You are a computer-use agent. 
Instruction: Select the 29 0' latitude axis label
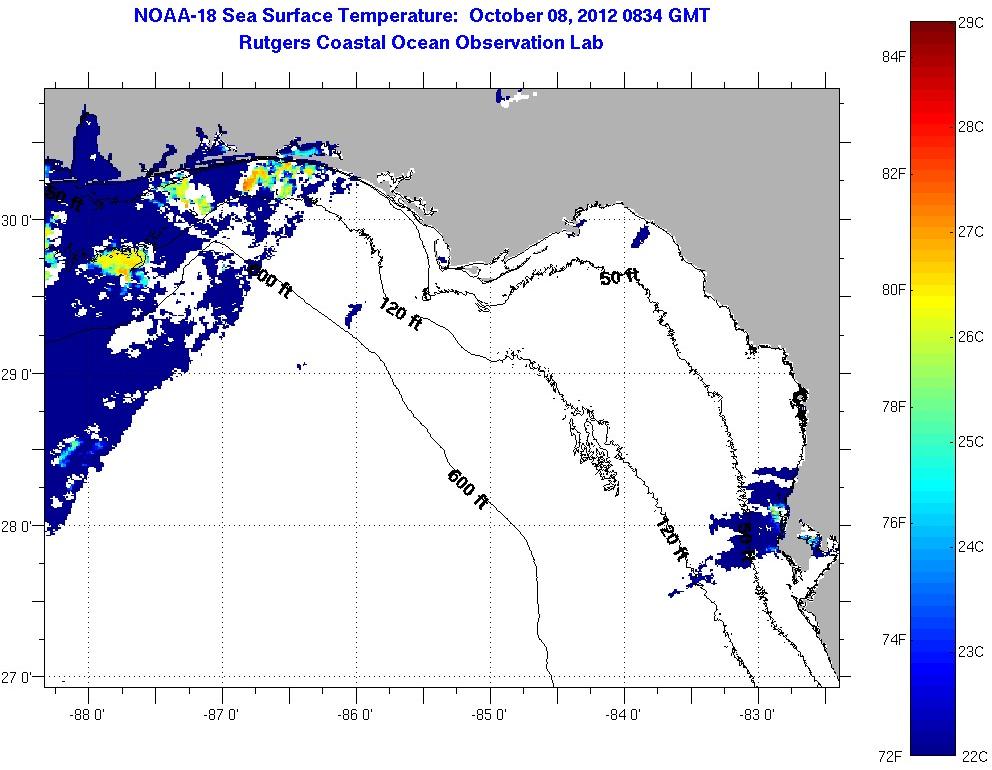(20, 374)
